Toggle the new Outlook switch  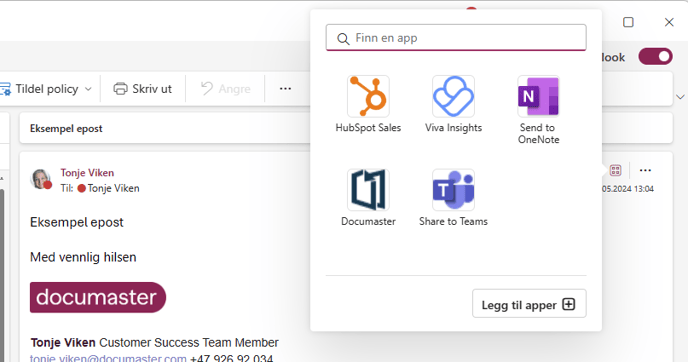(x=656, y=57)
